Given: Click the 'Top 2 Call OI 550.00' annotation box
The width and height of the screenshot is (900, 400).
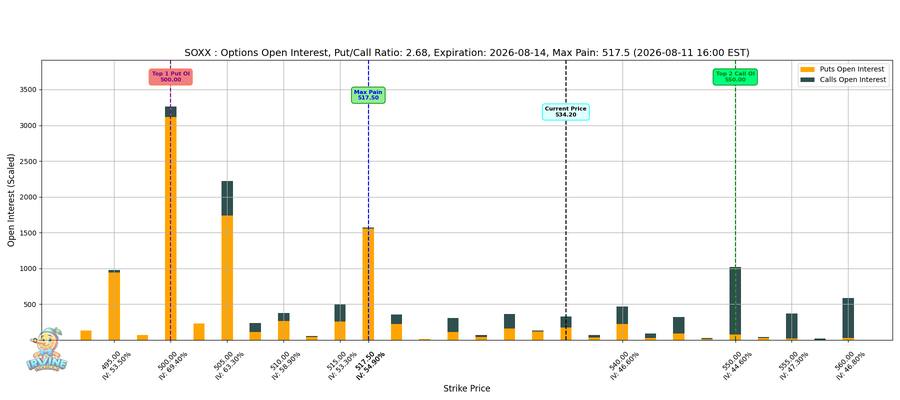Looking at the screenshot, I should point(735,77).
